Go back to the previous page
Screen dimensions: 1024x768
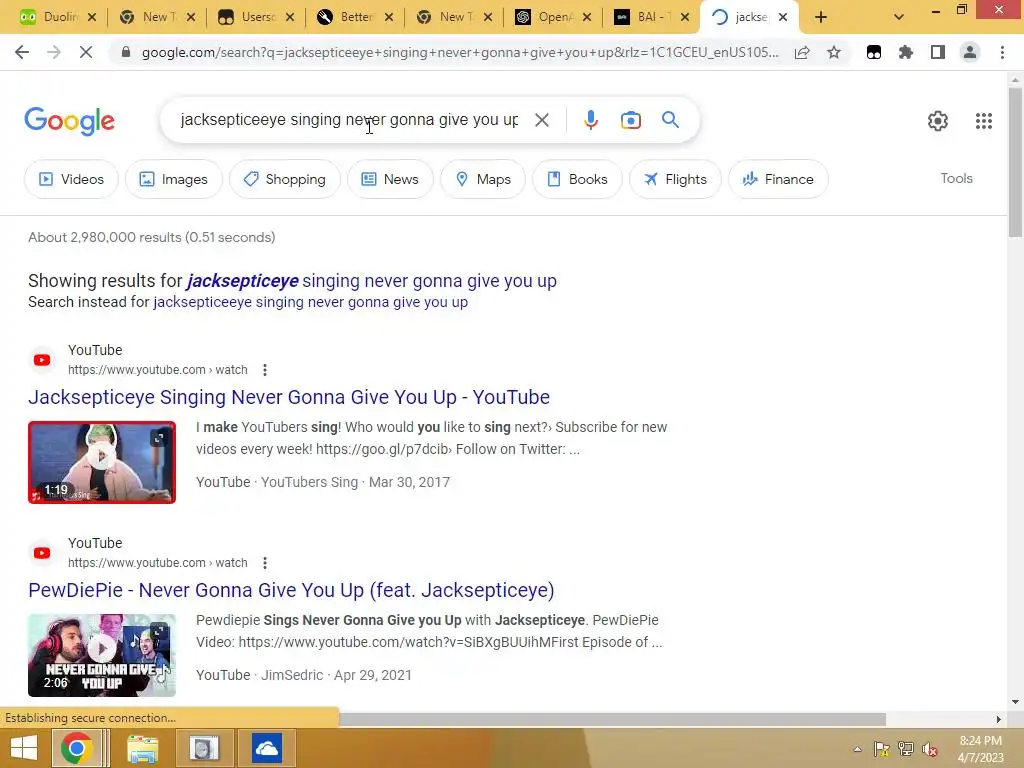click(22, 52)
